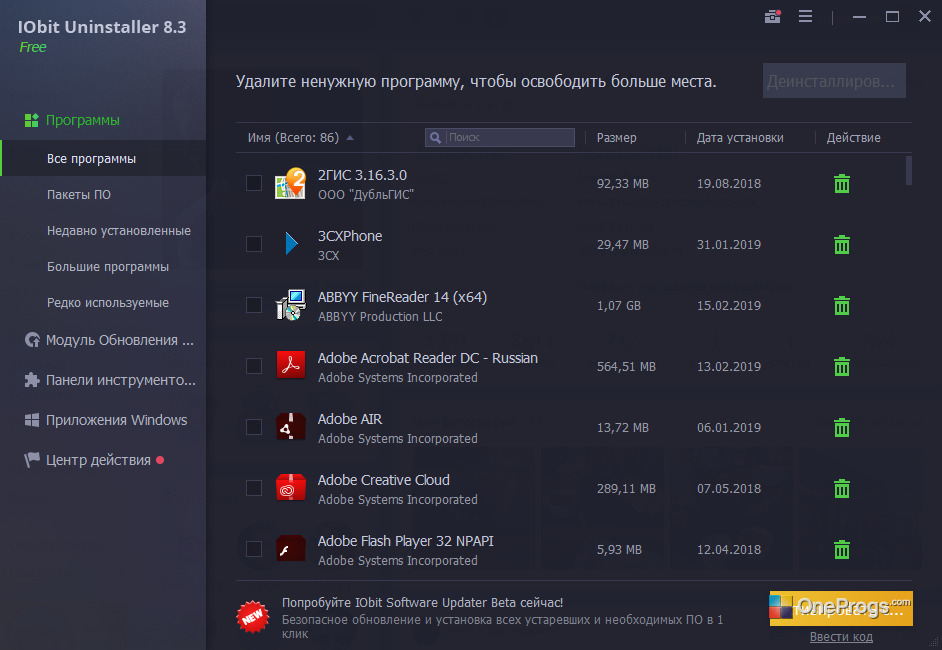Select the Adobe AIR program name
The image size is (942, 650).
pyautogui.click(x=350, y=419)
